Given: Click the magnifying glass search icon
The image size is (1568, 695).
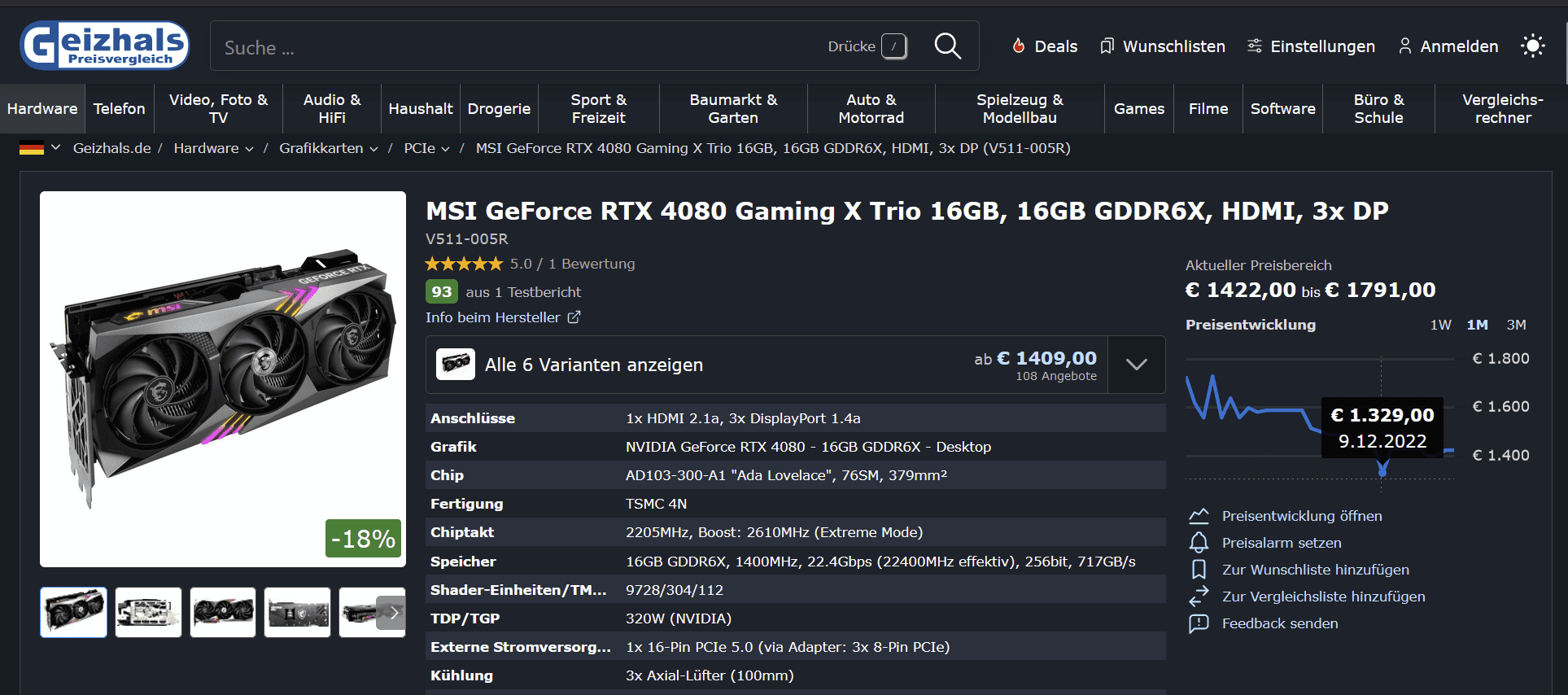Looking at the screenshot, I should coord(947,46).
